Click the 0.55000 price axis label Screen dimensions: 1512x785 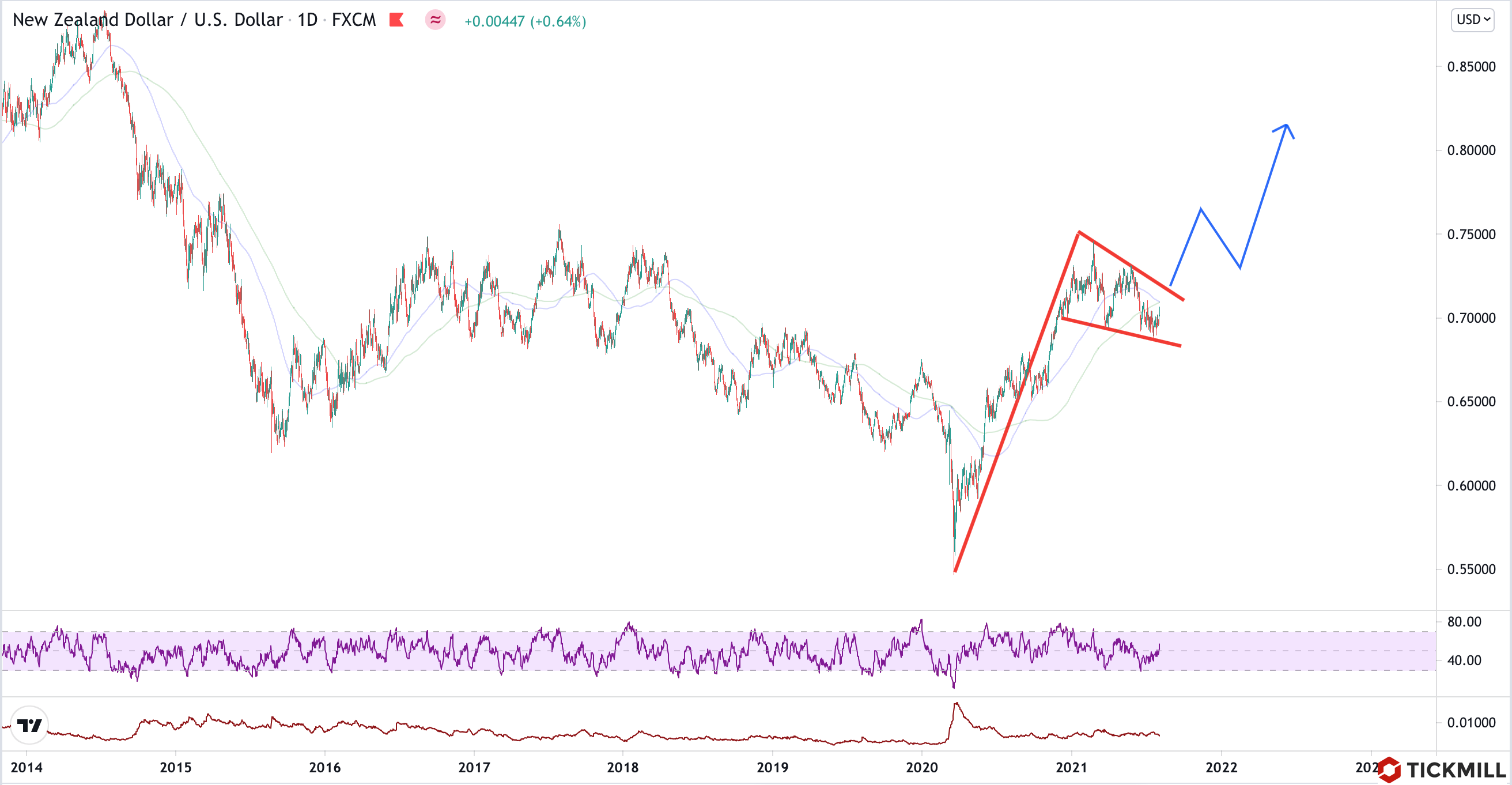pyautogui.click(x=1471, y=569)
